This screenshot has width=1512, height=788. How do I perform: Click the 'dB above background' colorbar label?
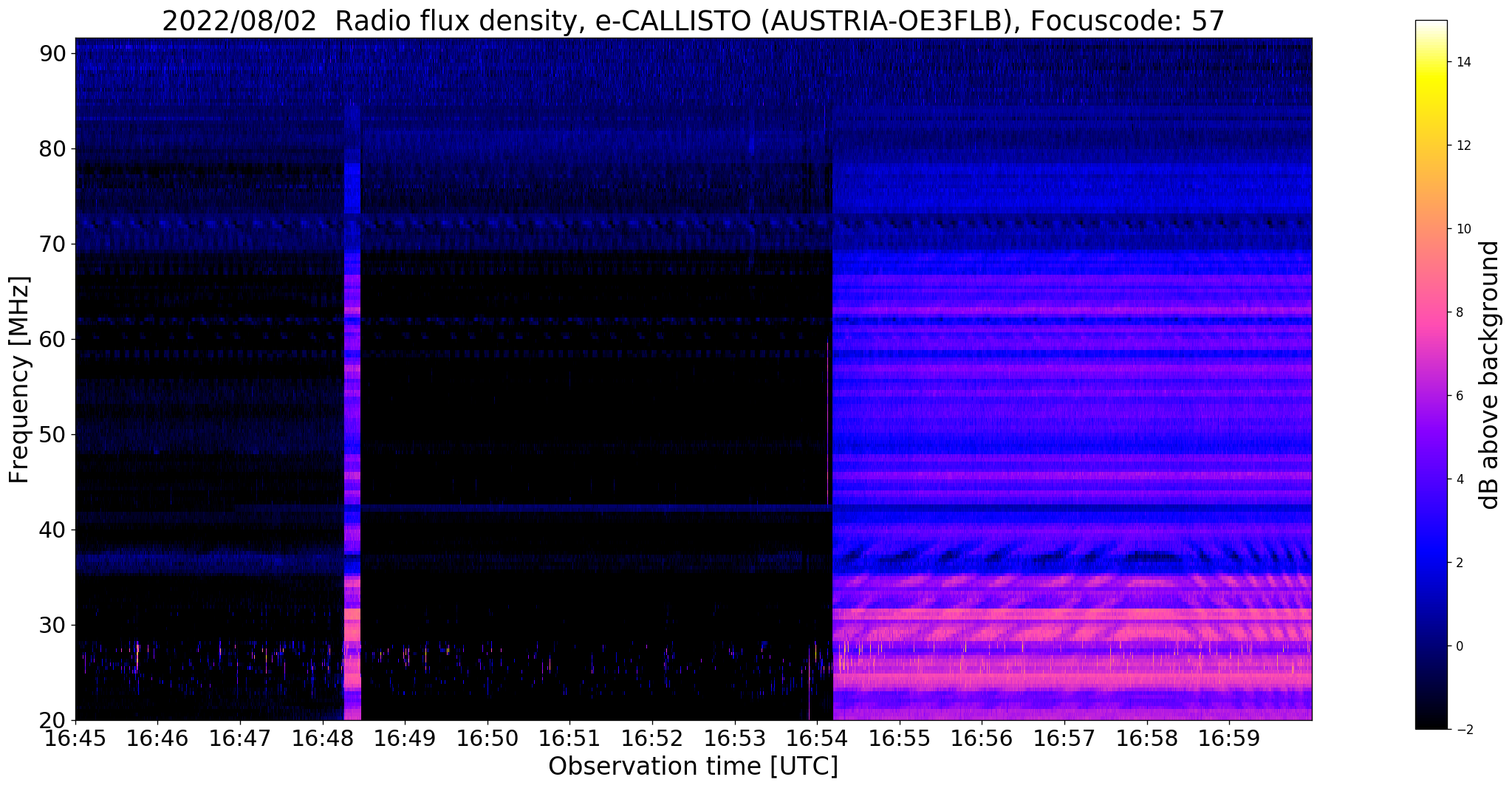(1490, 374)
